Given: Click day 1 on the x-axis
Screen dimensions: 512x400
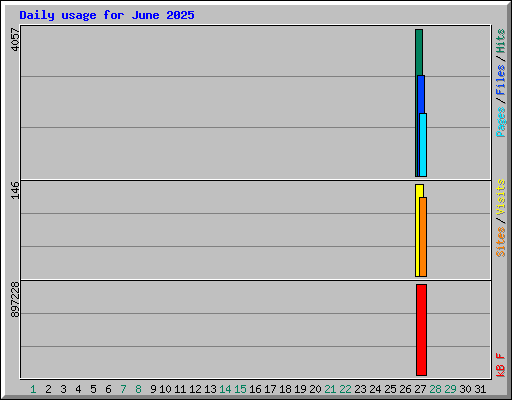Looking at the screenshot, I should click(33, 389).
